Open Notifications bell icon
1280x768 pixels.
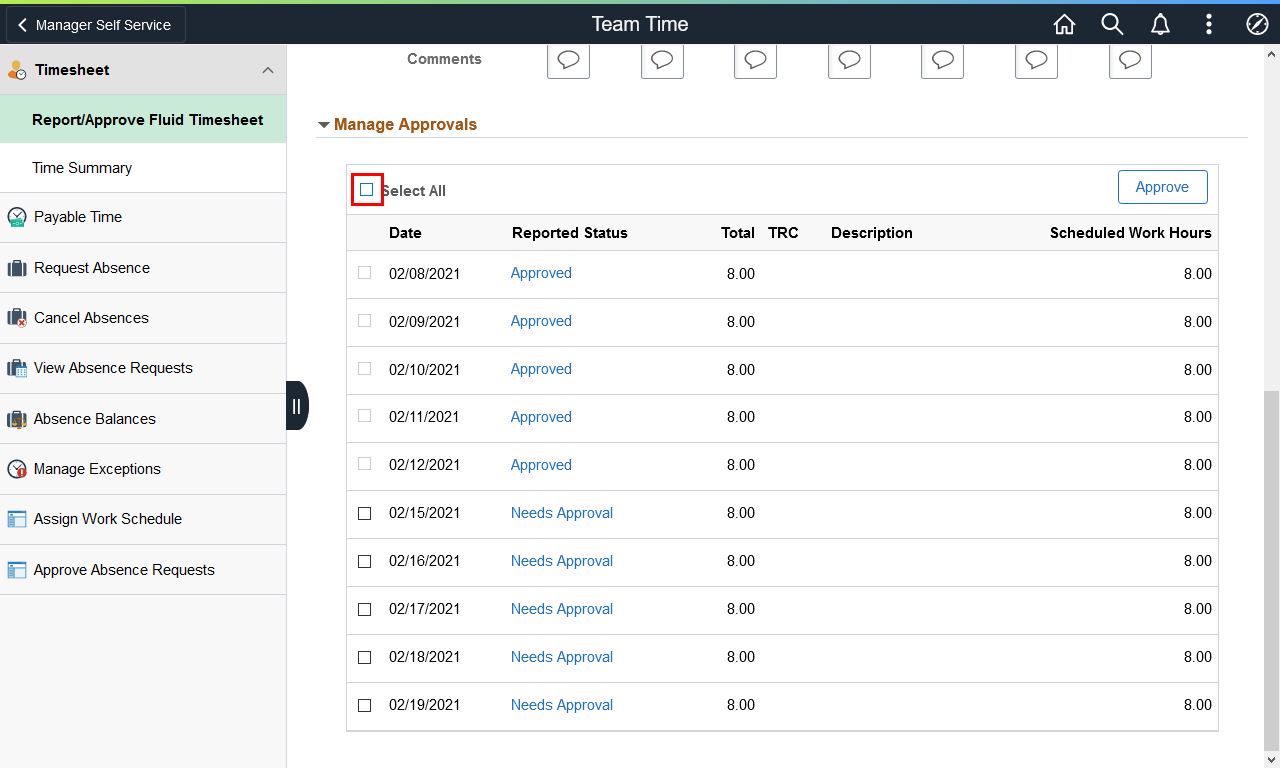click(1160, 24)
